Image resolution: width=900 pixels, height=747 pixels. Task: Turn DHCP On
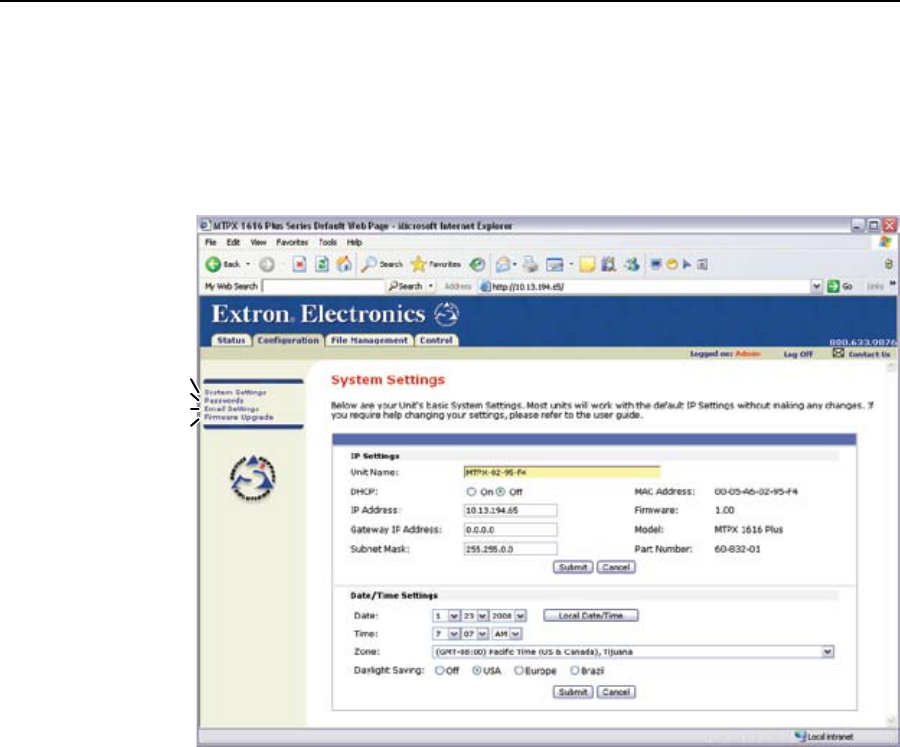point(469,491)
